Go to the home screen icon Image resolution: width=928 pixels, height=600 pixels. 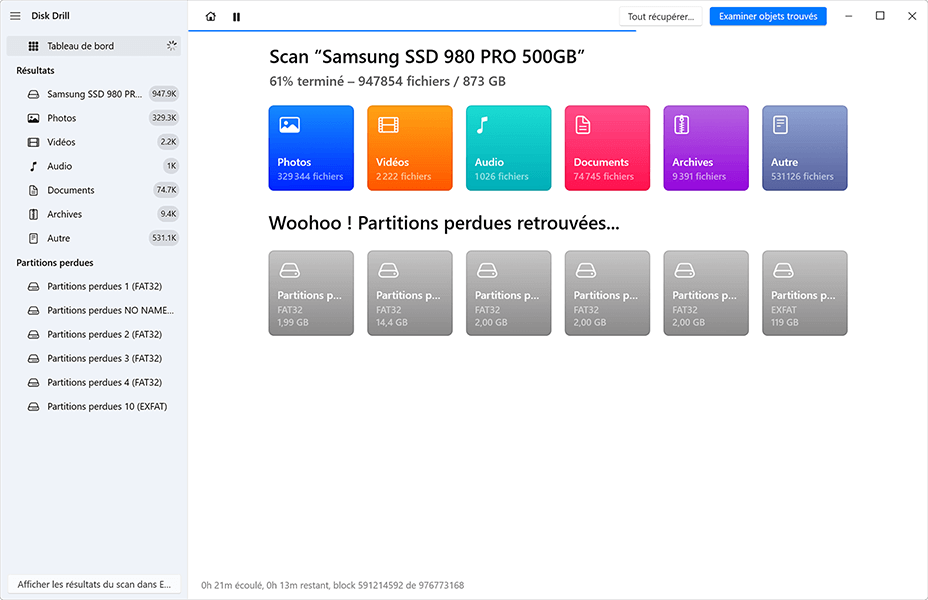pos(211,17)
